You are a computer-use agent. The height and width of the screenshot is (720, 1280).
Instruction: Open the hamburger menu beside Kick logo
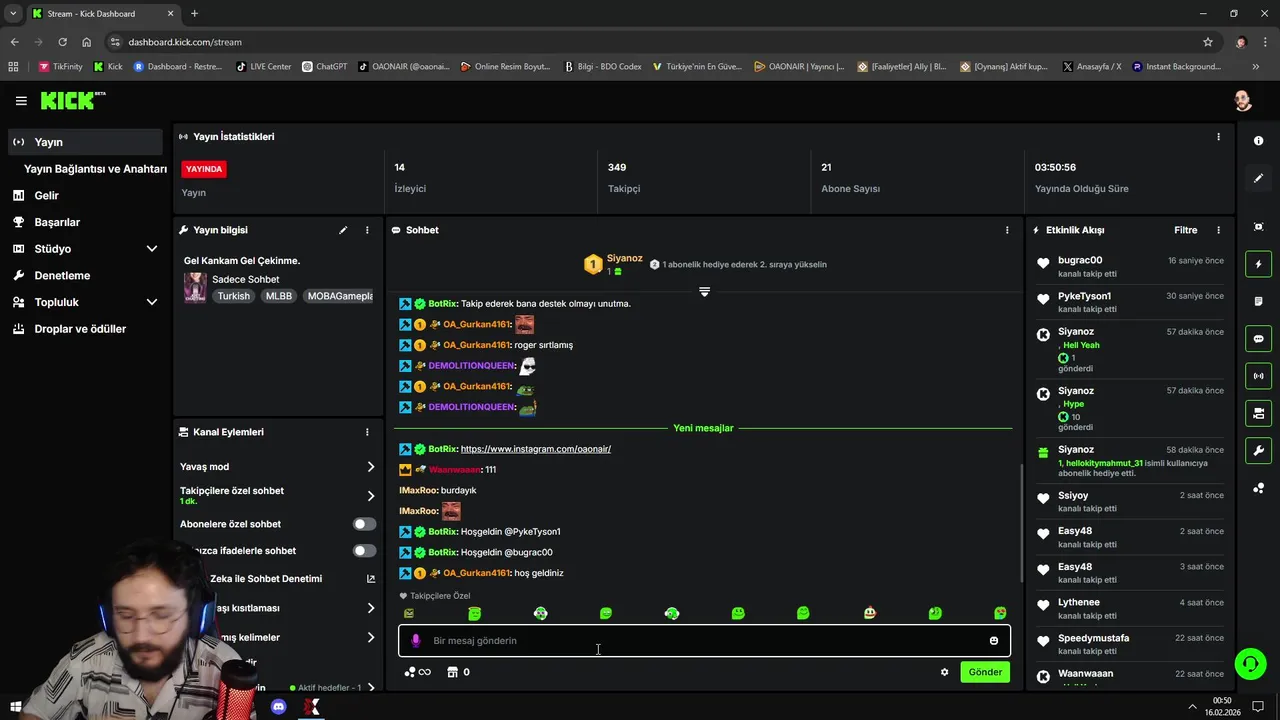pyautogui.click(x=21, y=101)
